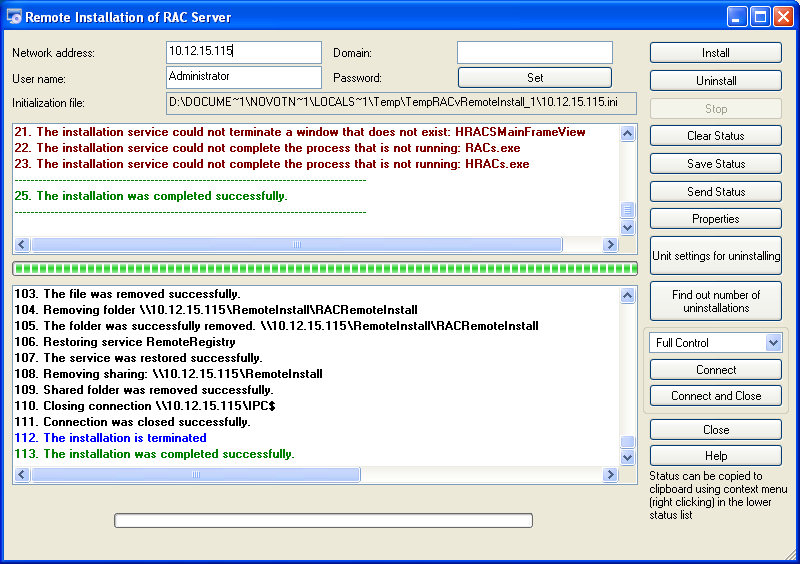This screenshot has height=564, width=800.
Task: Open the Full Control mode dropdown
Action: tap(715, 343)
